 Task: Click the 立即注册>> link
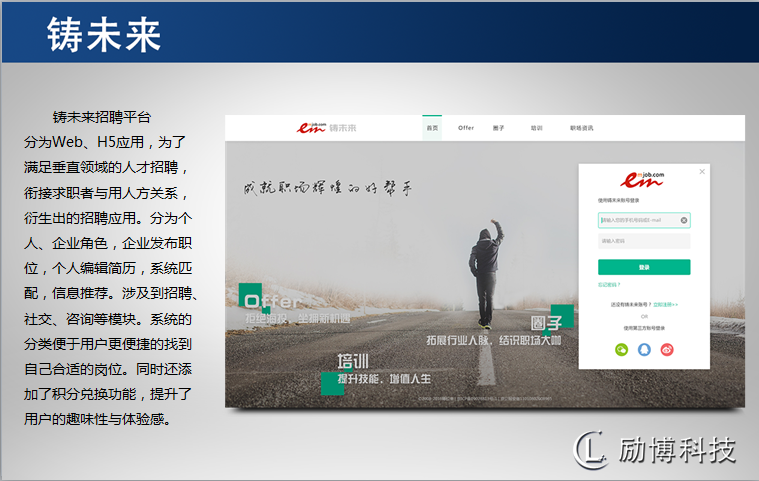coord(666,304)
